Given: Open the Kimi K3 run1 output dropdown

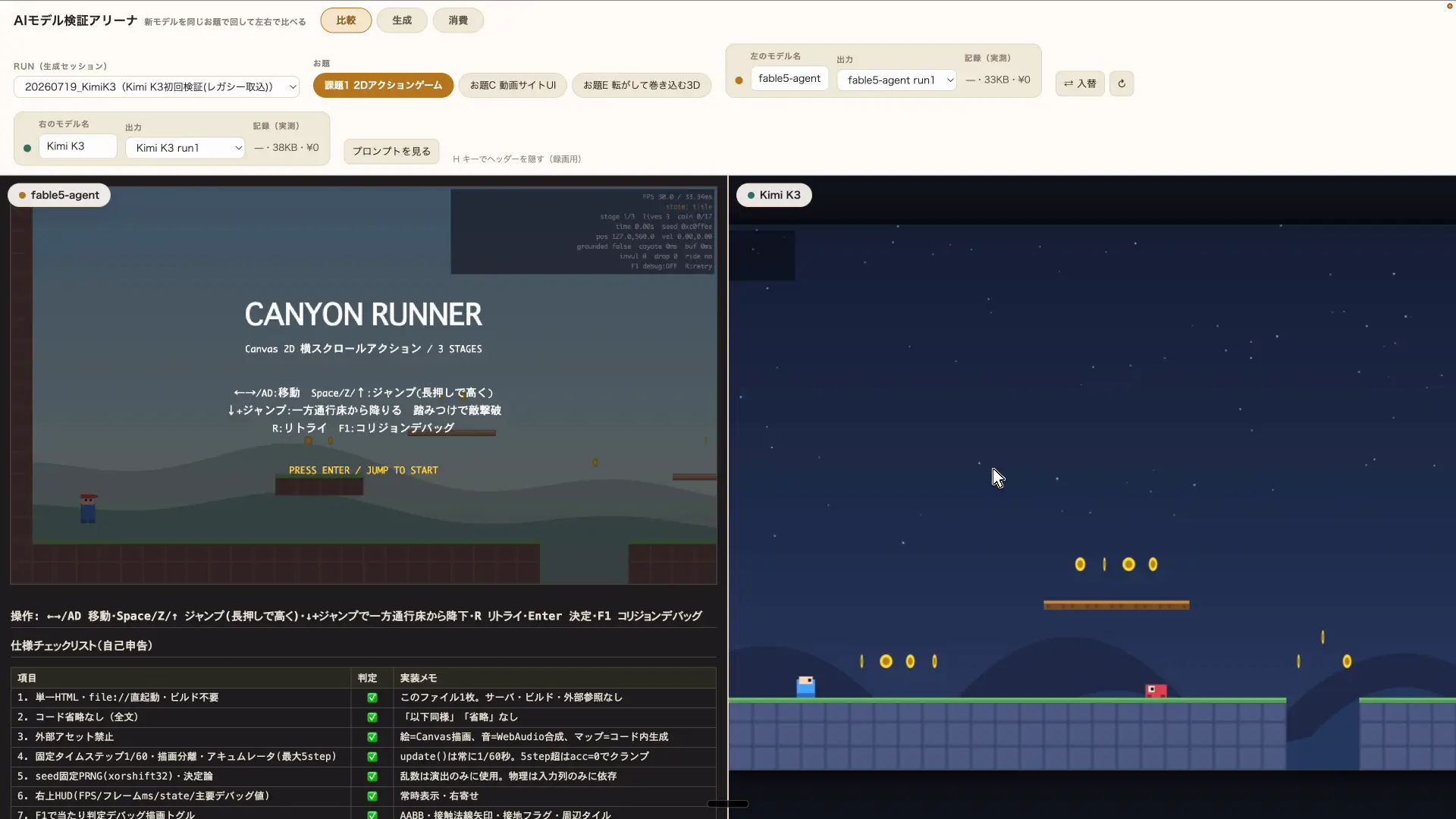Looking at the screenshot, I should [x=185, y=148].
